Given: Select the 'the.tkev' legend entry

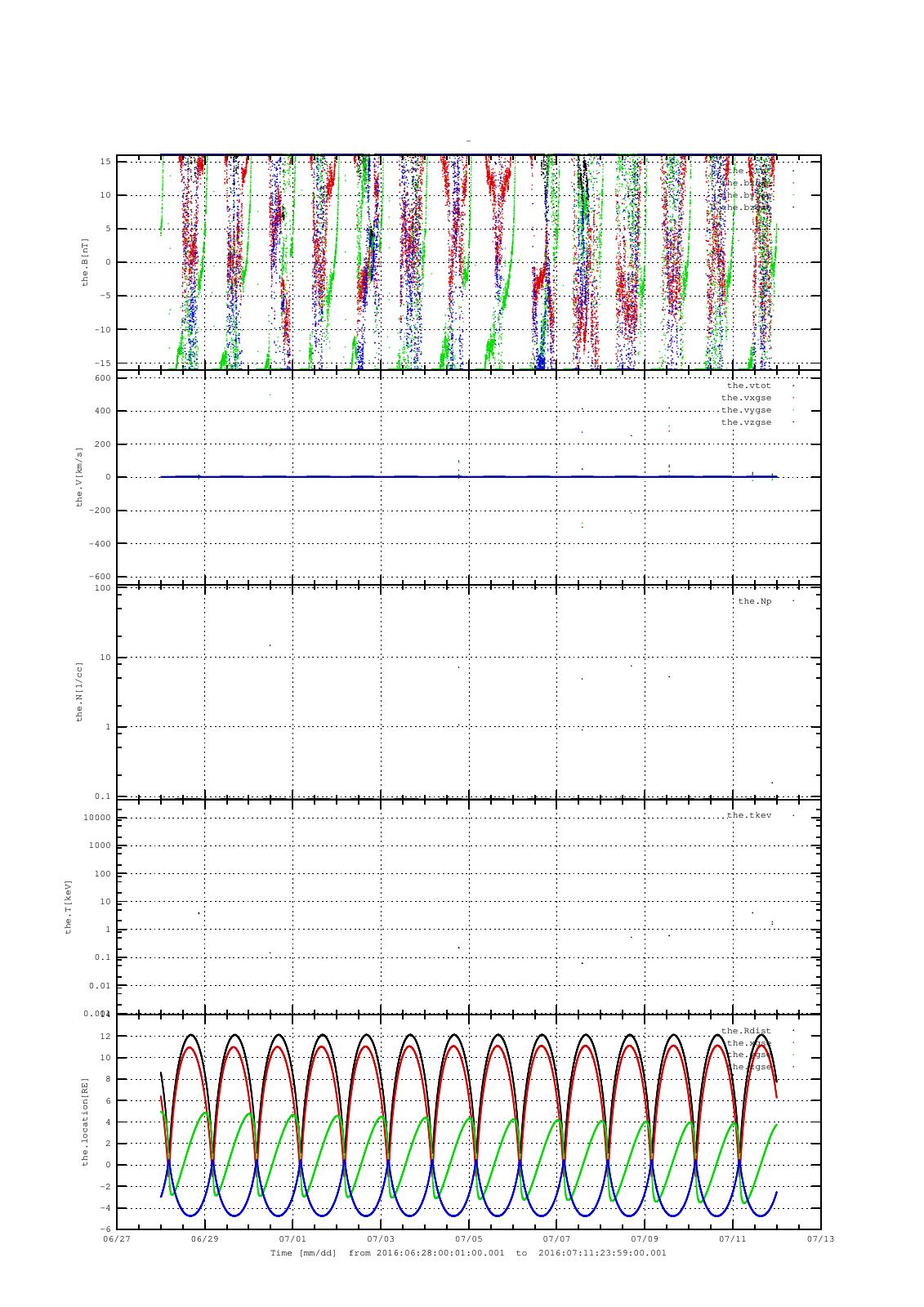Looking at the screenshot, I should coord(748,815).
